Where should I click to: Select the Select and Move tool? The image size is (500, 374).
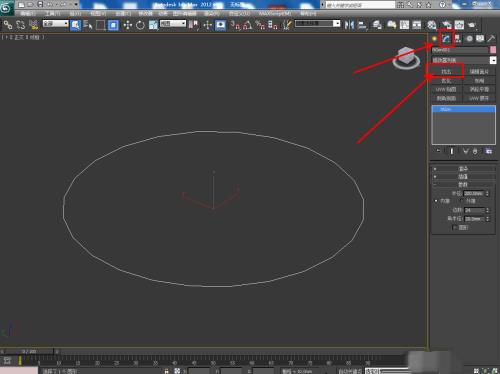coord(127,25)
